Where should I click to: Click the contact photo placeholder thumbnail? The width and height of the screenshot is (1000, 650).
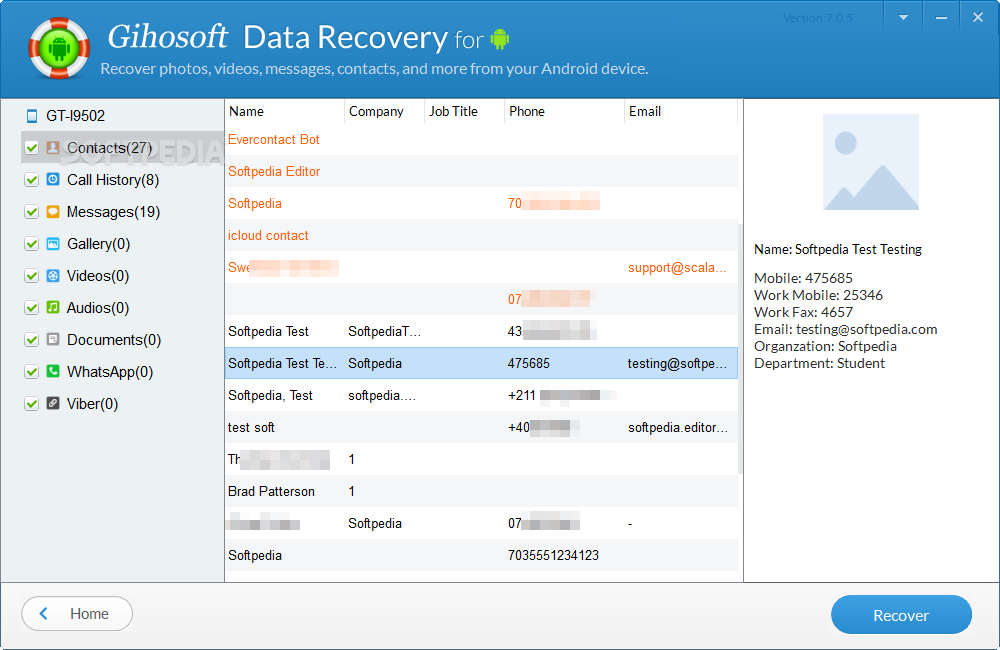pyautogui.click(x=871, y=162)
